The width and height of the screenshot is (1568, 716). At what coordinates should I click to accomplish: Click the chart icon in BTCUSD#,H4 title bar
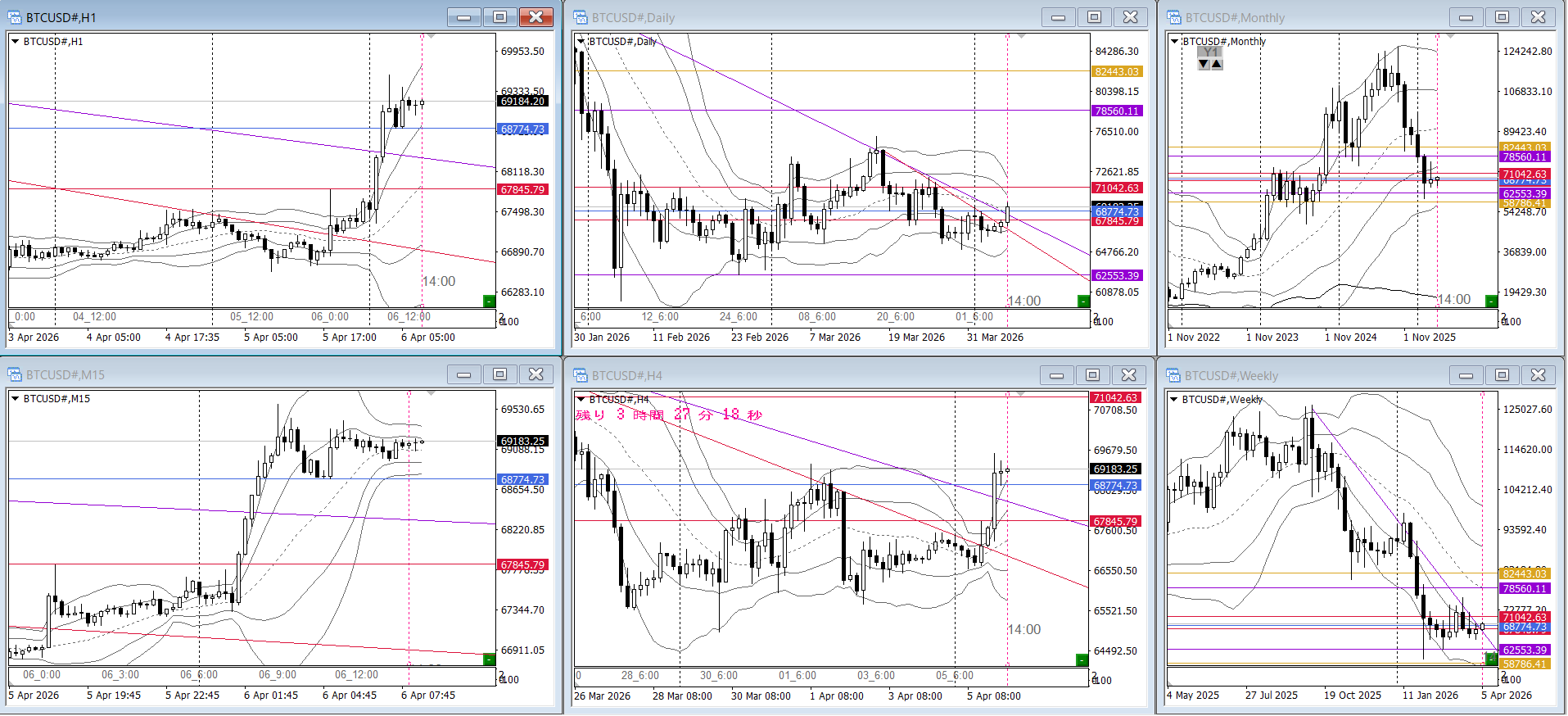[x=581, y=375]
